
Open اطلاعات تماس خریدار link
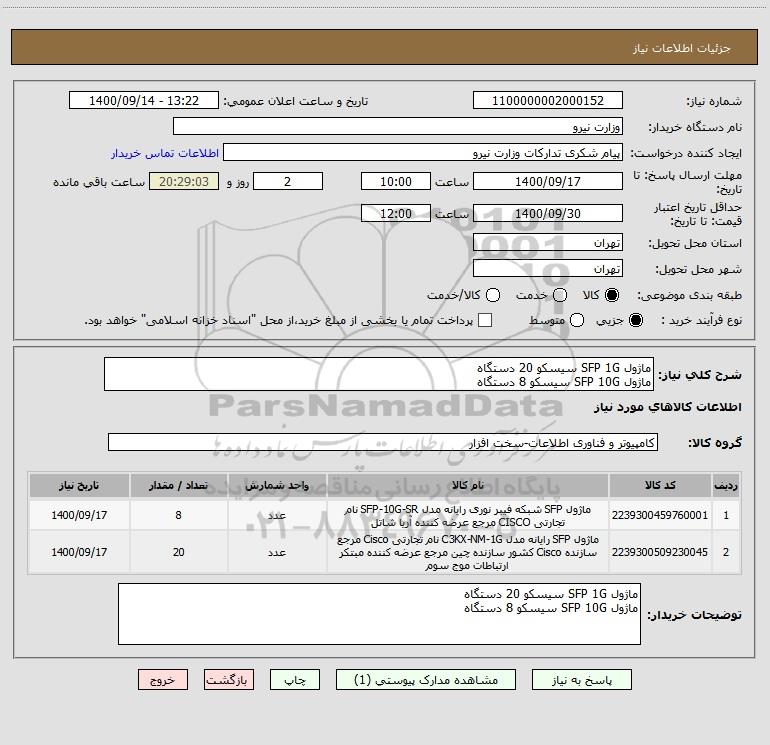[x=165, y=153]
